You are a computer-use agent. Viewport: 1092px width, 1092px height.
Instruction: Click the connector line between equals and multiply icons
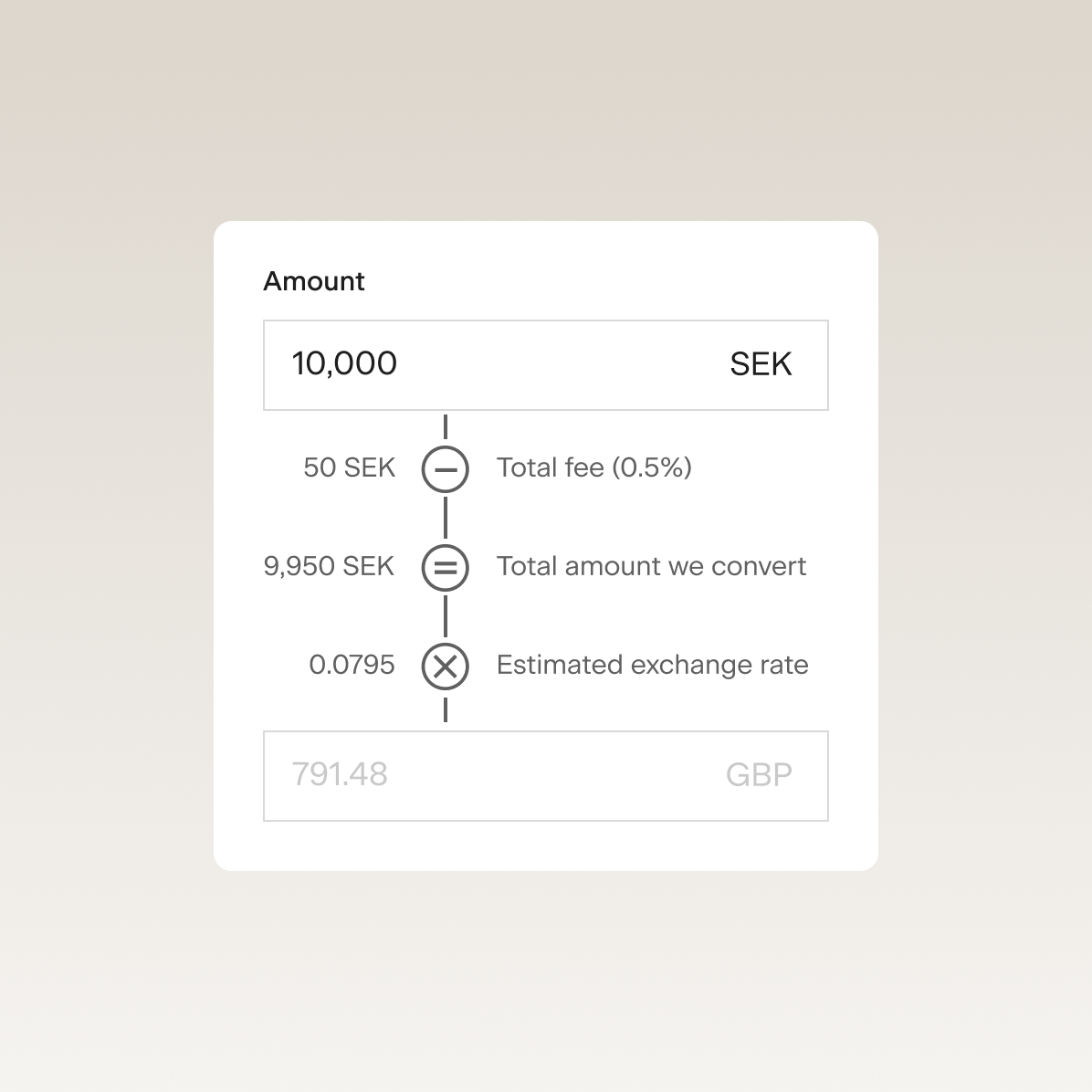pyautogui.click(x=446, y=616)
